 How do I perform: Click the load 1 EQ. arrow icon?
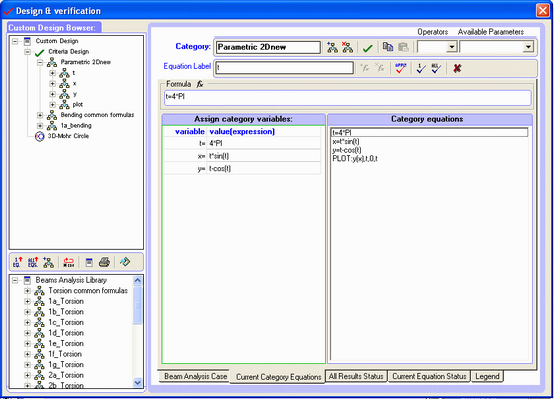(x=18, y=262)
